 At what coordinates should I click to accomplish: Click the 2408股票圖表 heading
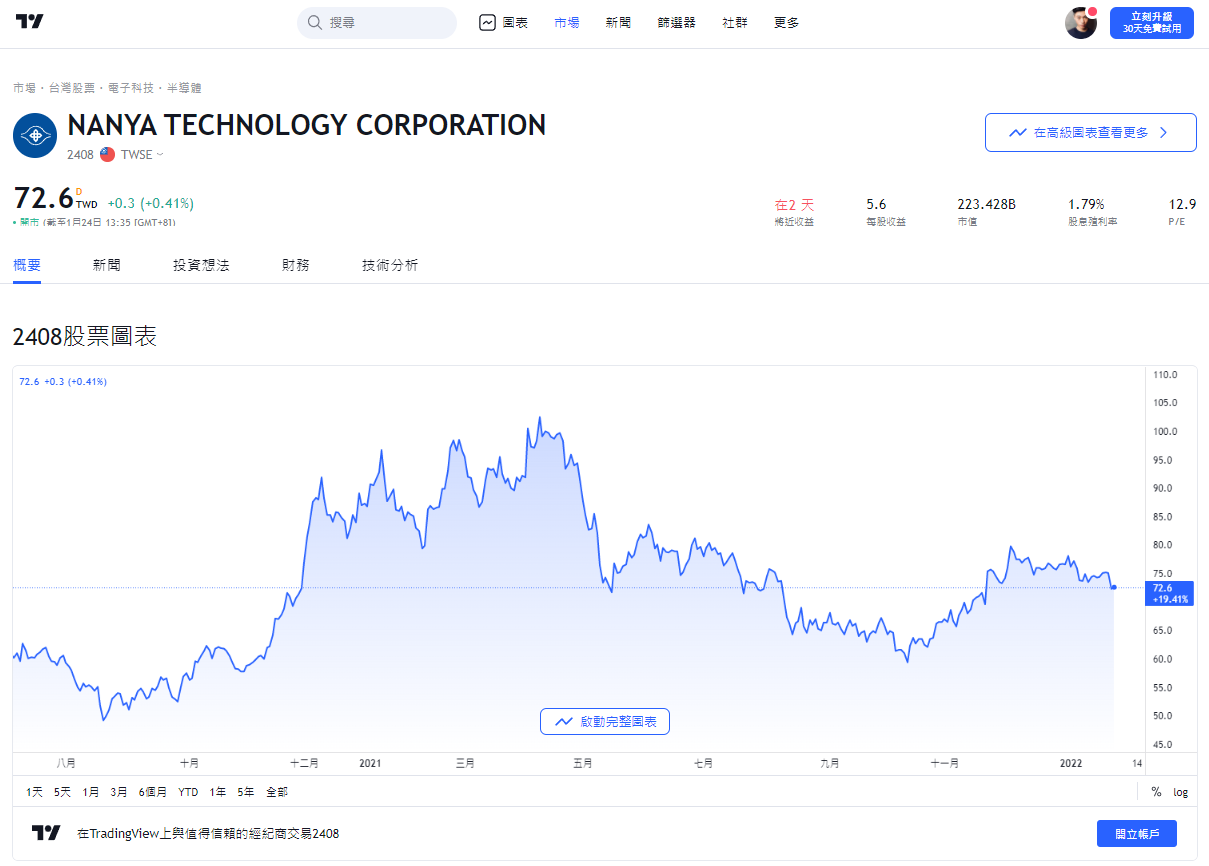(x=85, y=337)
